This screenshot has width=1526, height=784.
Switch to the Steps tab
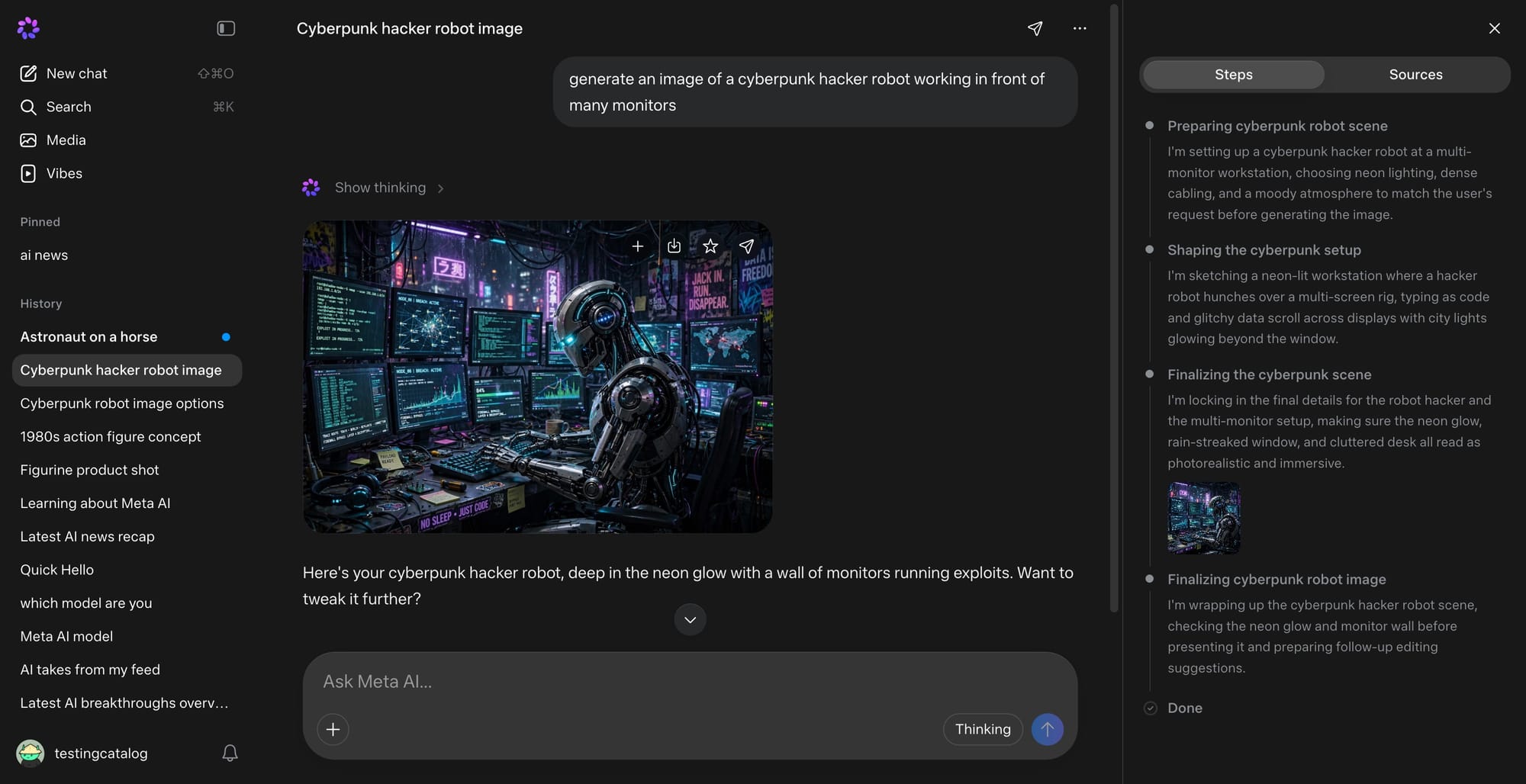(1233, 75)
